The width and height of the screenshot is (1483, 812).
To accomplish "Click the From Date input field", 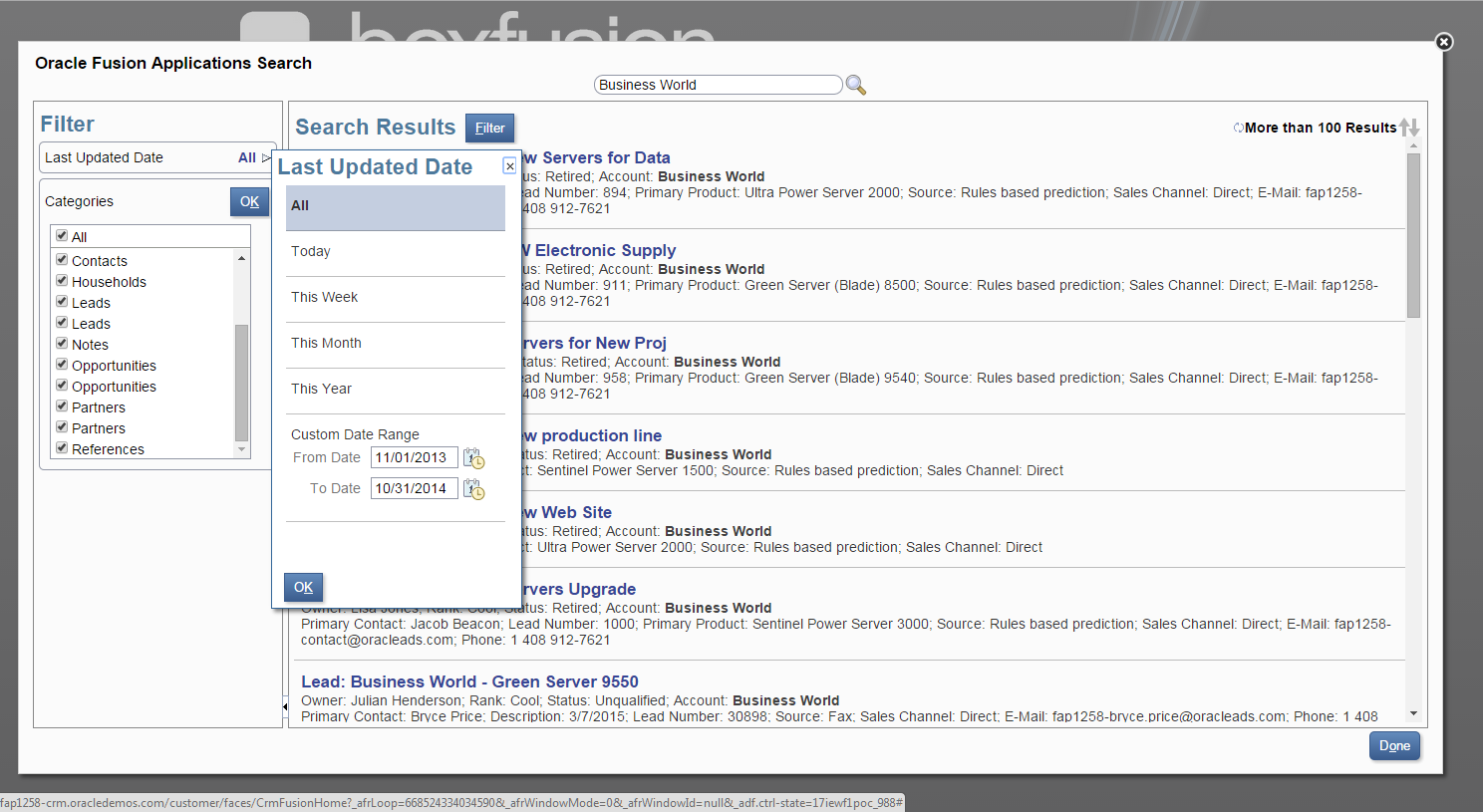I will pyautogui.click(x=415, y=457).
